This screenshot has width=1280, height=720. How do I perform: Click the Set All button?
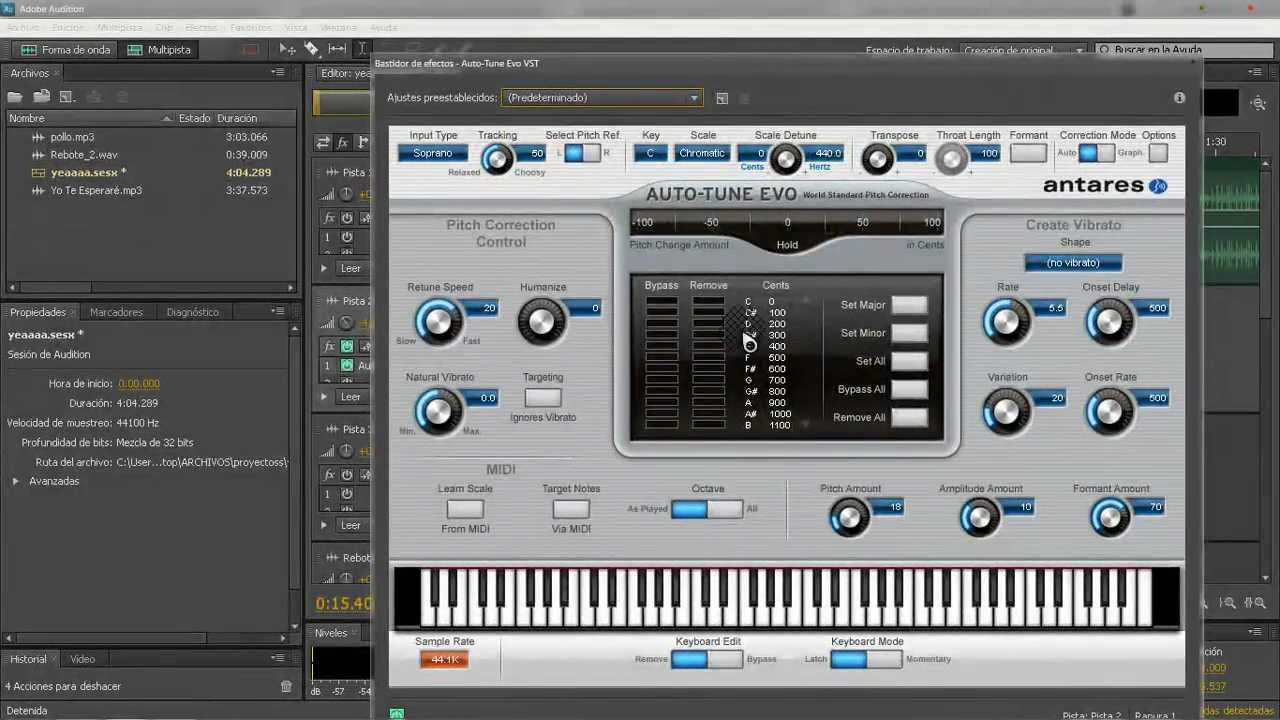(x=909, y=361)
